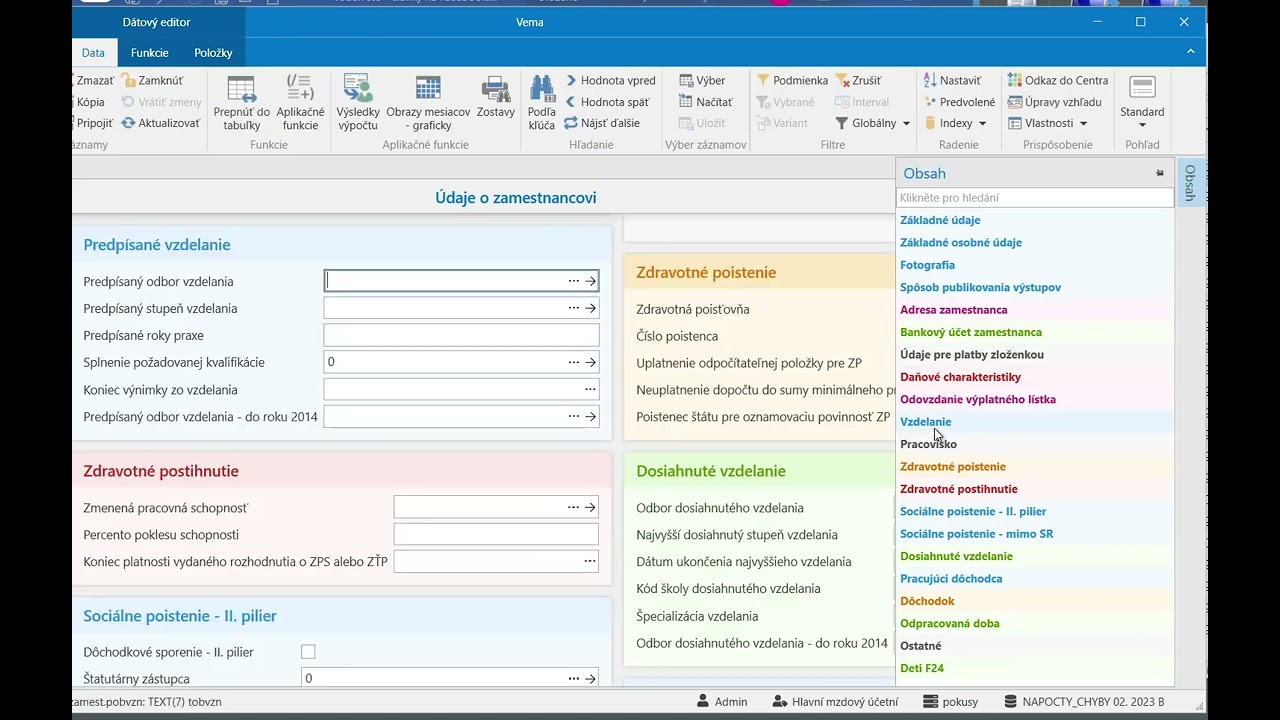The height and width of the screenshot is (720, 1280).
Task: Click vertical Obsah side tab
Action: [1190, 183]
